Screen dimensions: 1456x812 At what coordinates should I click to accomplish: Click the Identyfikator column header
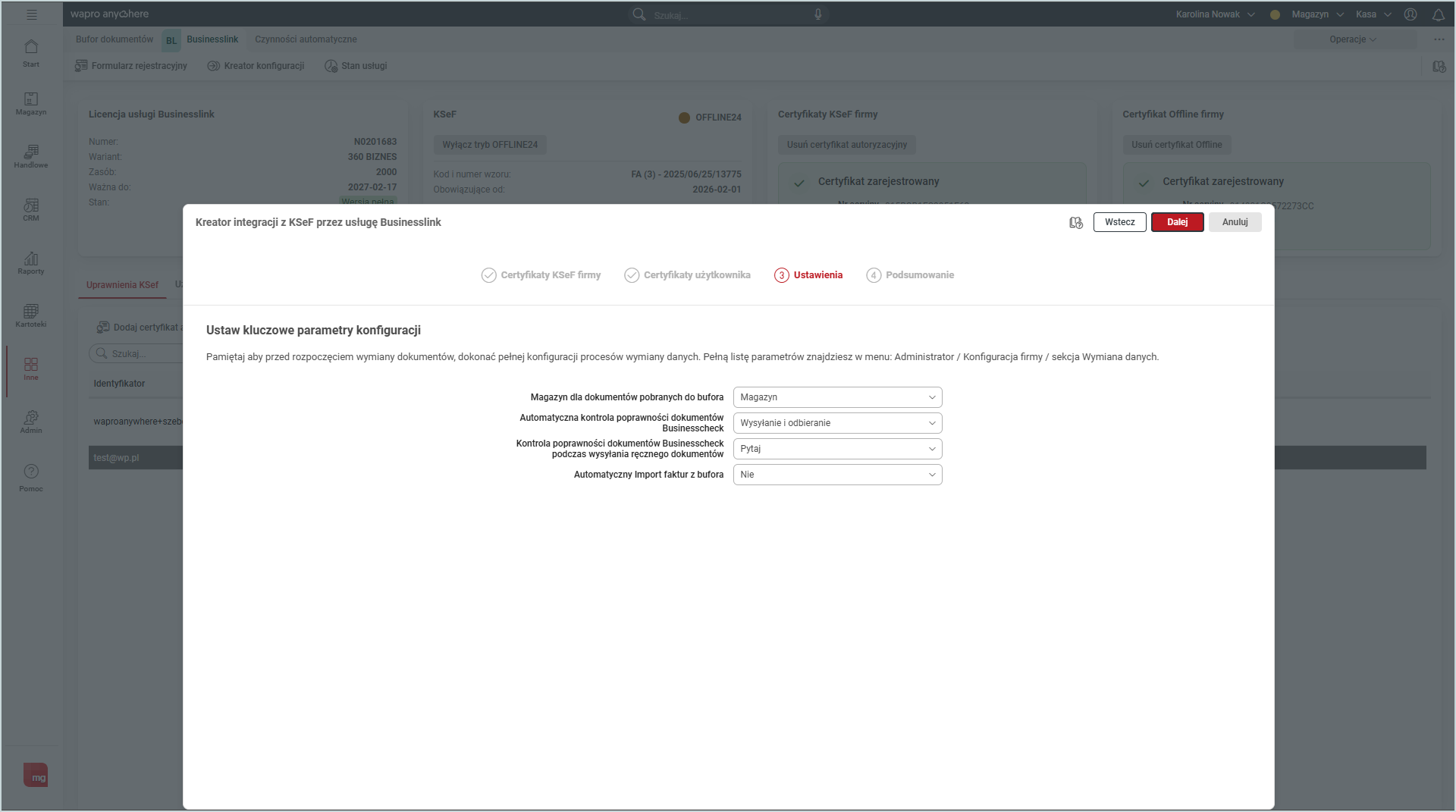[x=119, y=384]
